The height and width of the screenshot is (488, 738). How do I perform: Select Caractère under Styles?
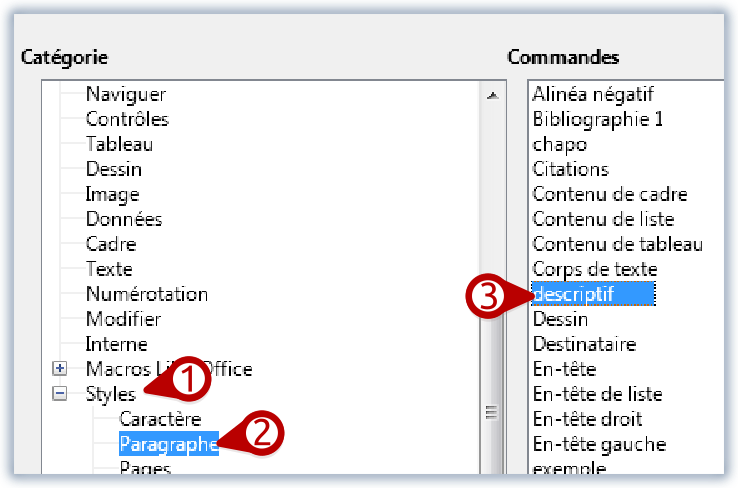click(160, 419)
